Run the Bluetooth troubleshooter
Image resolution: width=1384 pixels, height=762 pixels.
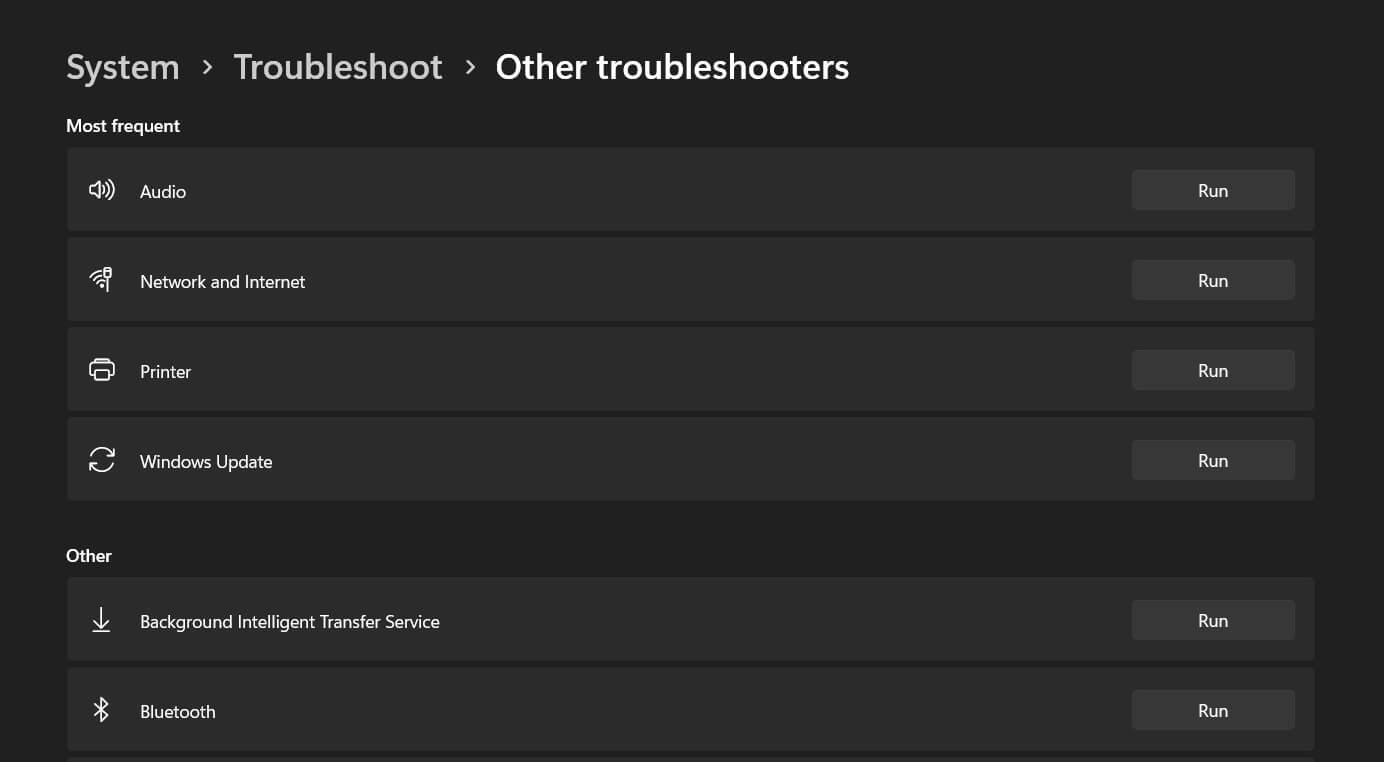(1212, 710)
